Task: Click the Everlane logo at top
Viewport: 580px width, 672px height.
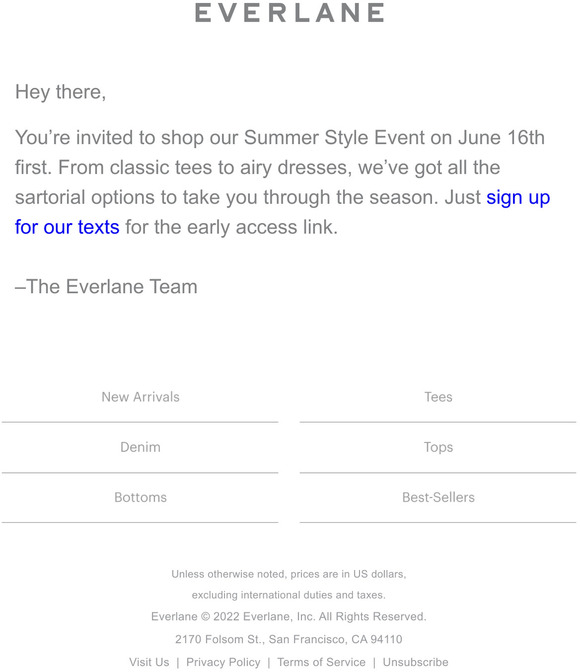Action: 290,12
